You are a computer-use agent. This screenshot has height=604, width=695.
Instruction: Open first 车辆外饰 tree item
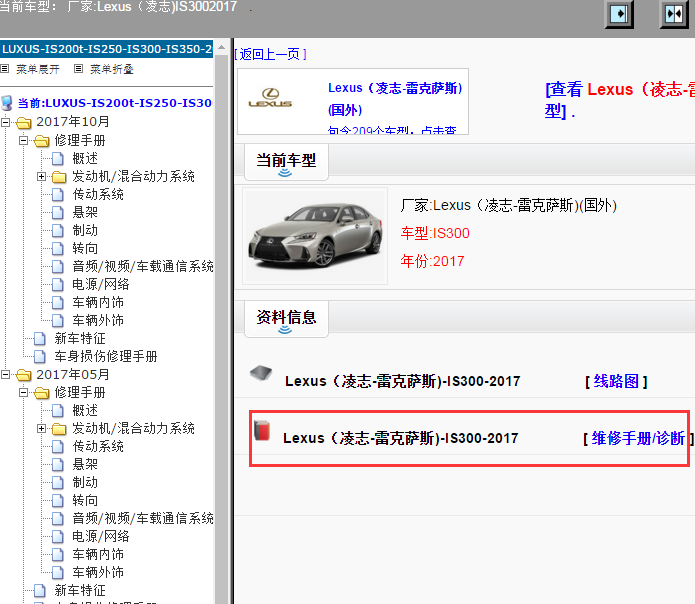coord(98,320)
